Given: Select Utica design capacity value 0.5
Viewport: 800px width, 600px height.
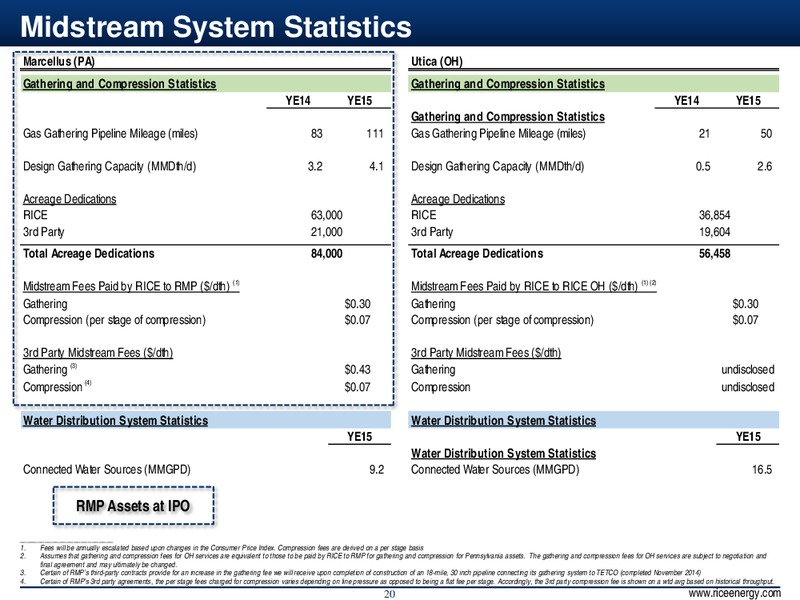Looking at the screenshot, I should click(703, 166).
